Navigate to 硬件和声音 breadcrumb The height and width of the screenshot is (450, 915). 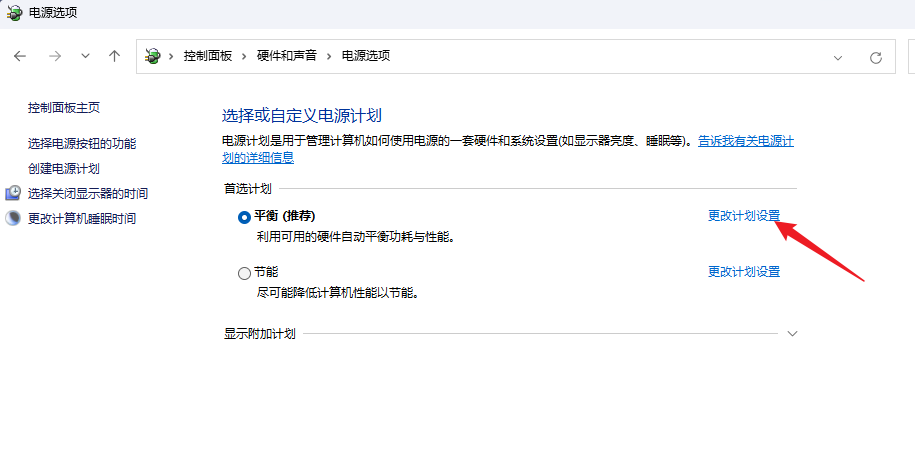pyautogui.click(x=287, y=56)
